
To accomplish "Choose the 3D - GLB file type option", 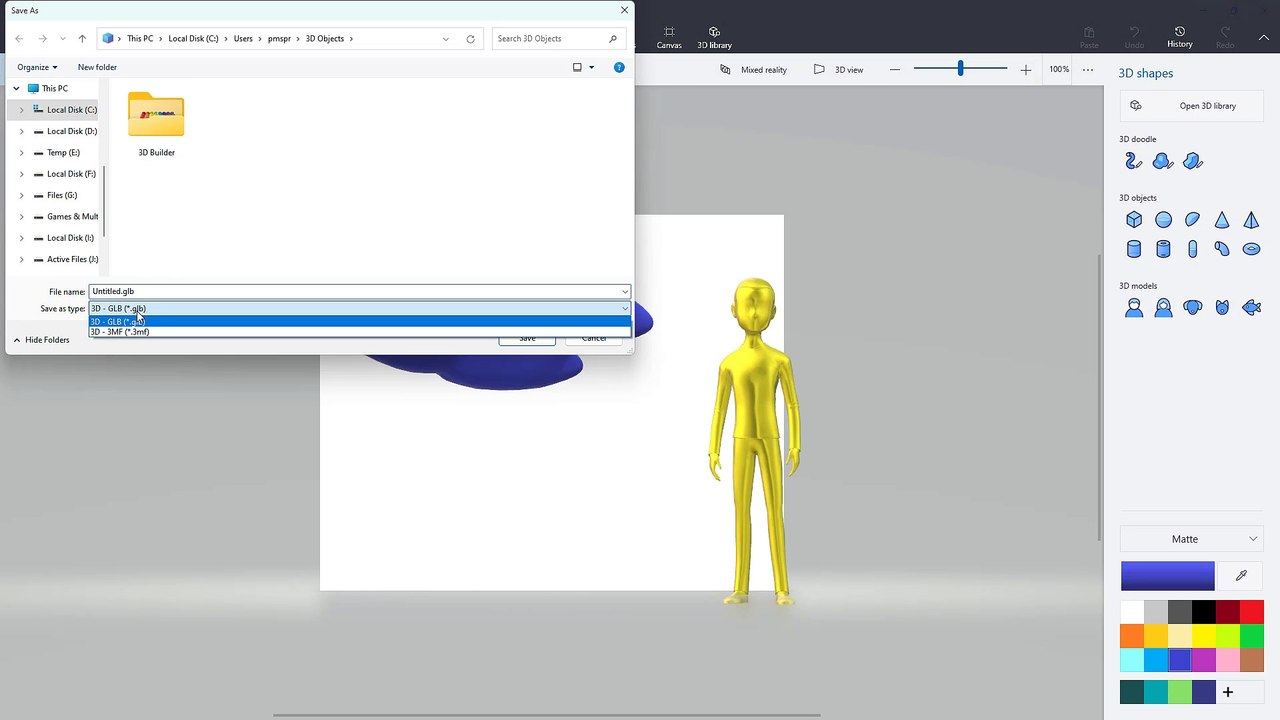I will click(360, 321).
